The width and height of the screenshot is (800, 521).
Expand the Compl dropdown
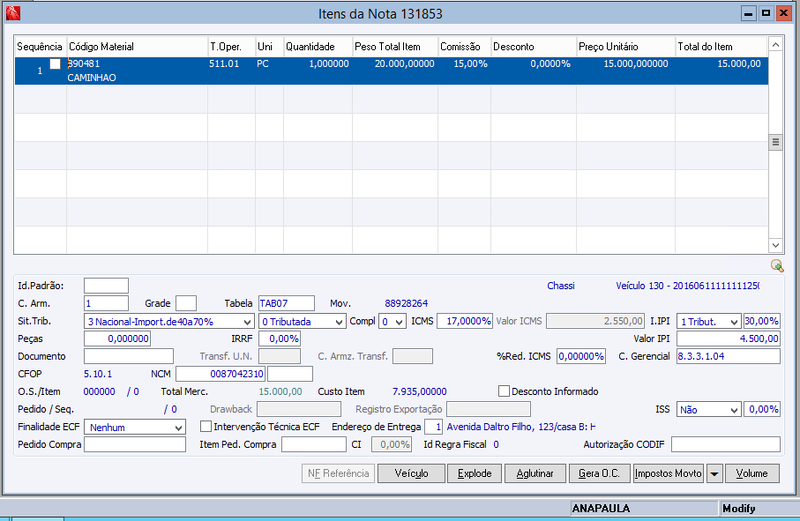coord(392,321)
